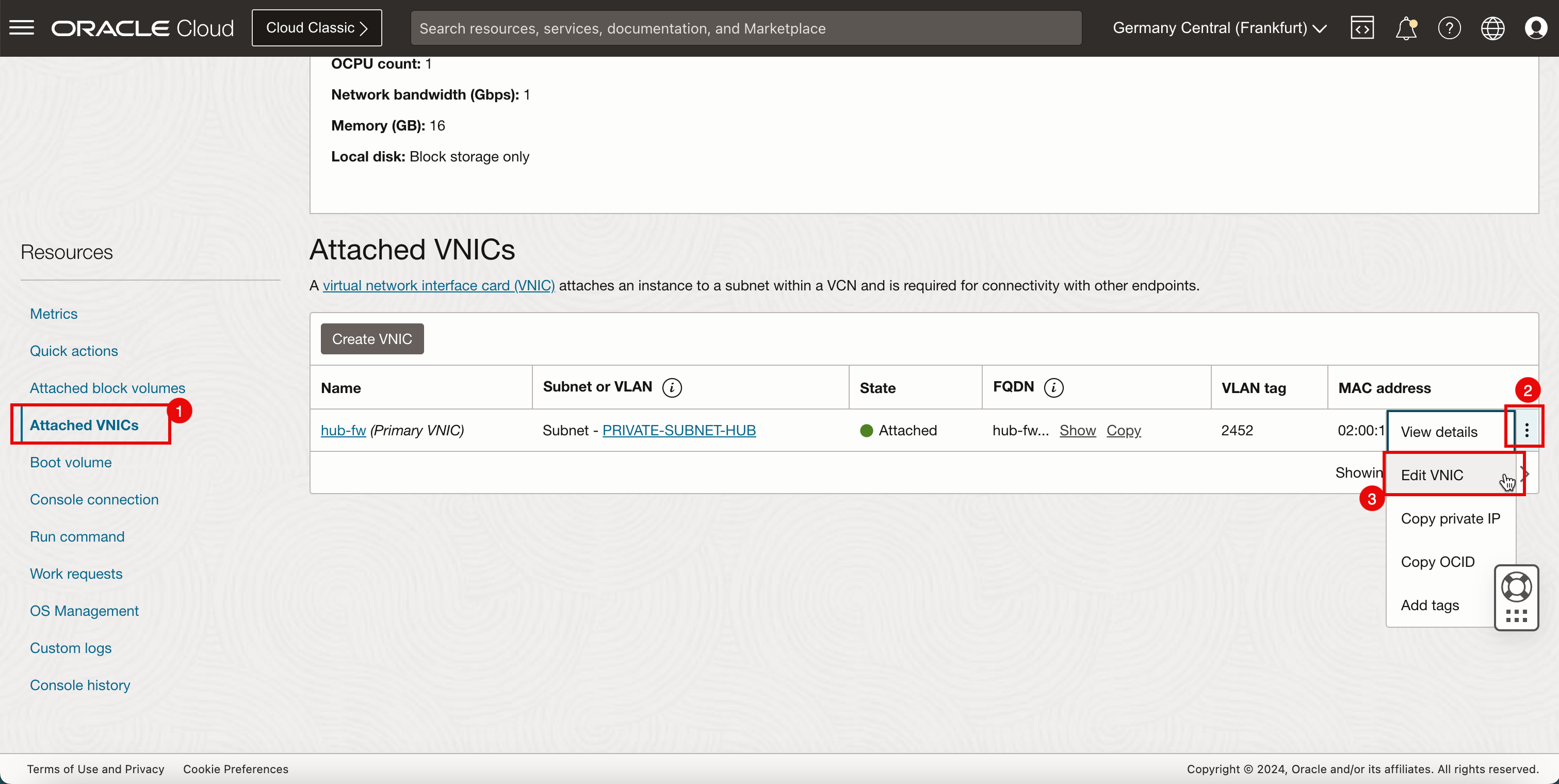Open the PRIVATE-SUBNET-HUB subnet link
The image size is (1559, 784).
click(x=678, y=430)
